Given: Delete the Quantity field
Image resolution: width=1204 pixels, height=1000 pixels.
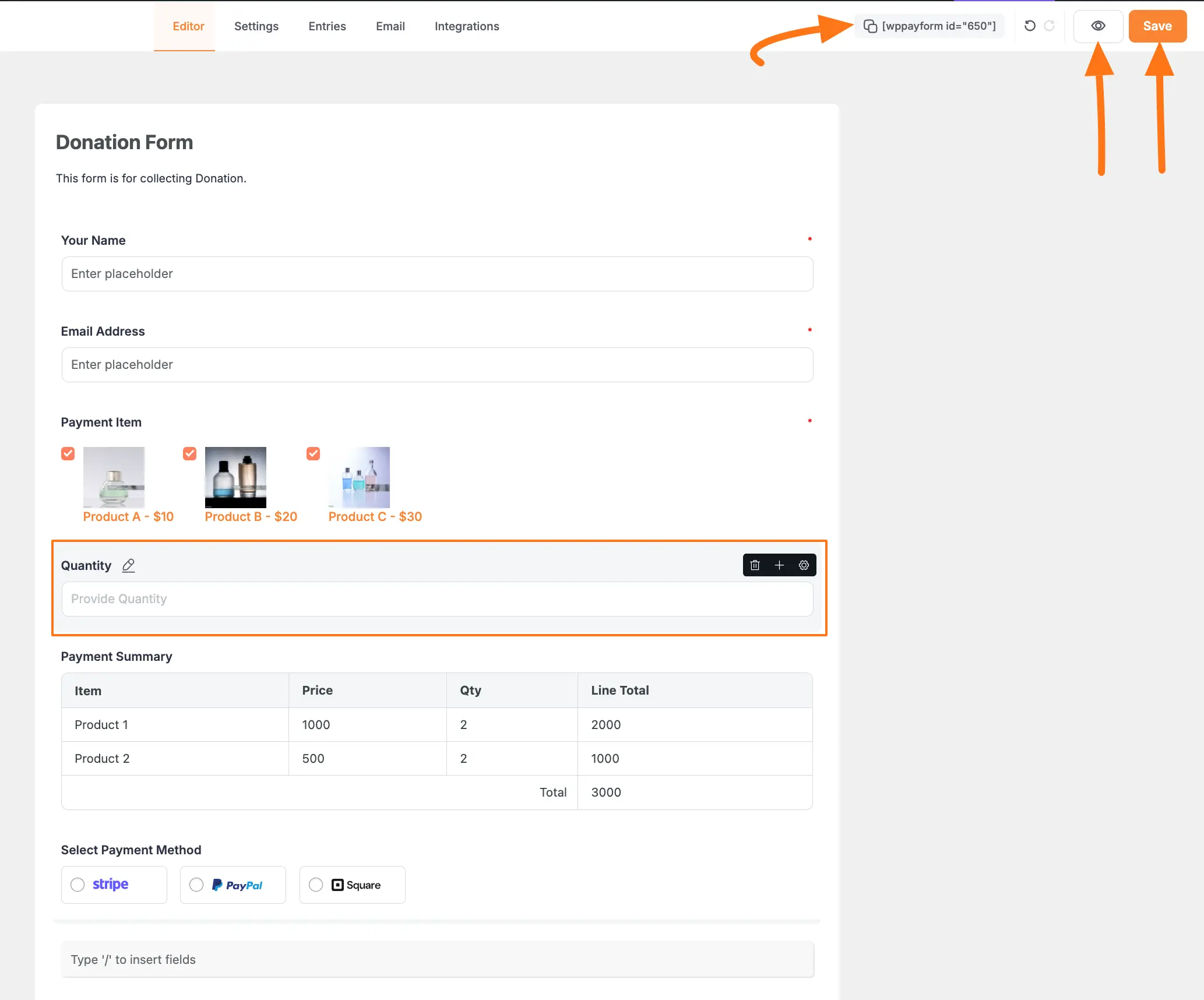Looking at the screenshot, I should (x=755, y=565).
